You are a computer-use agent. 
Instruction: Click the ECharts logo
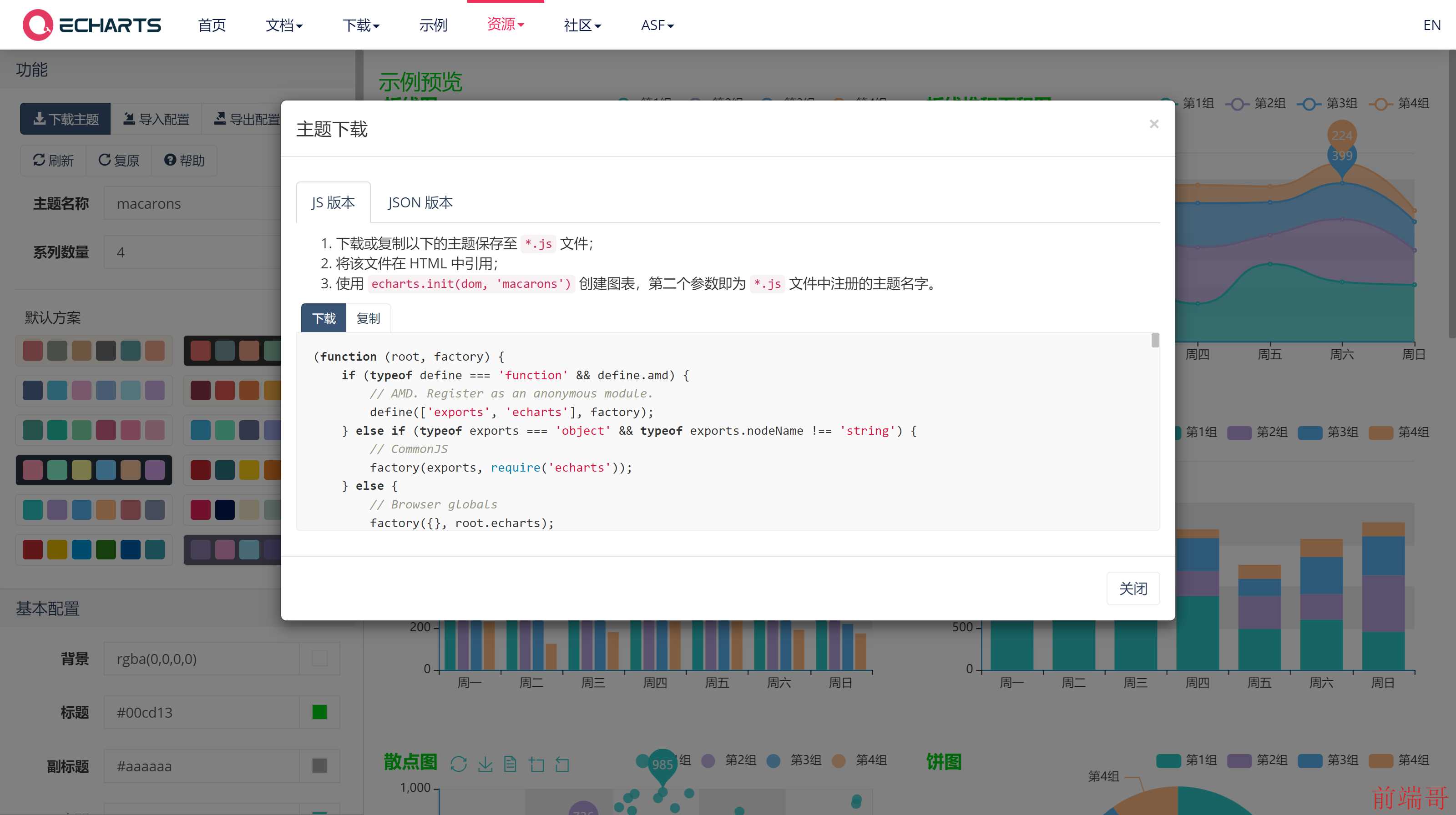point(91,25)
